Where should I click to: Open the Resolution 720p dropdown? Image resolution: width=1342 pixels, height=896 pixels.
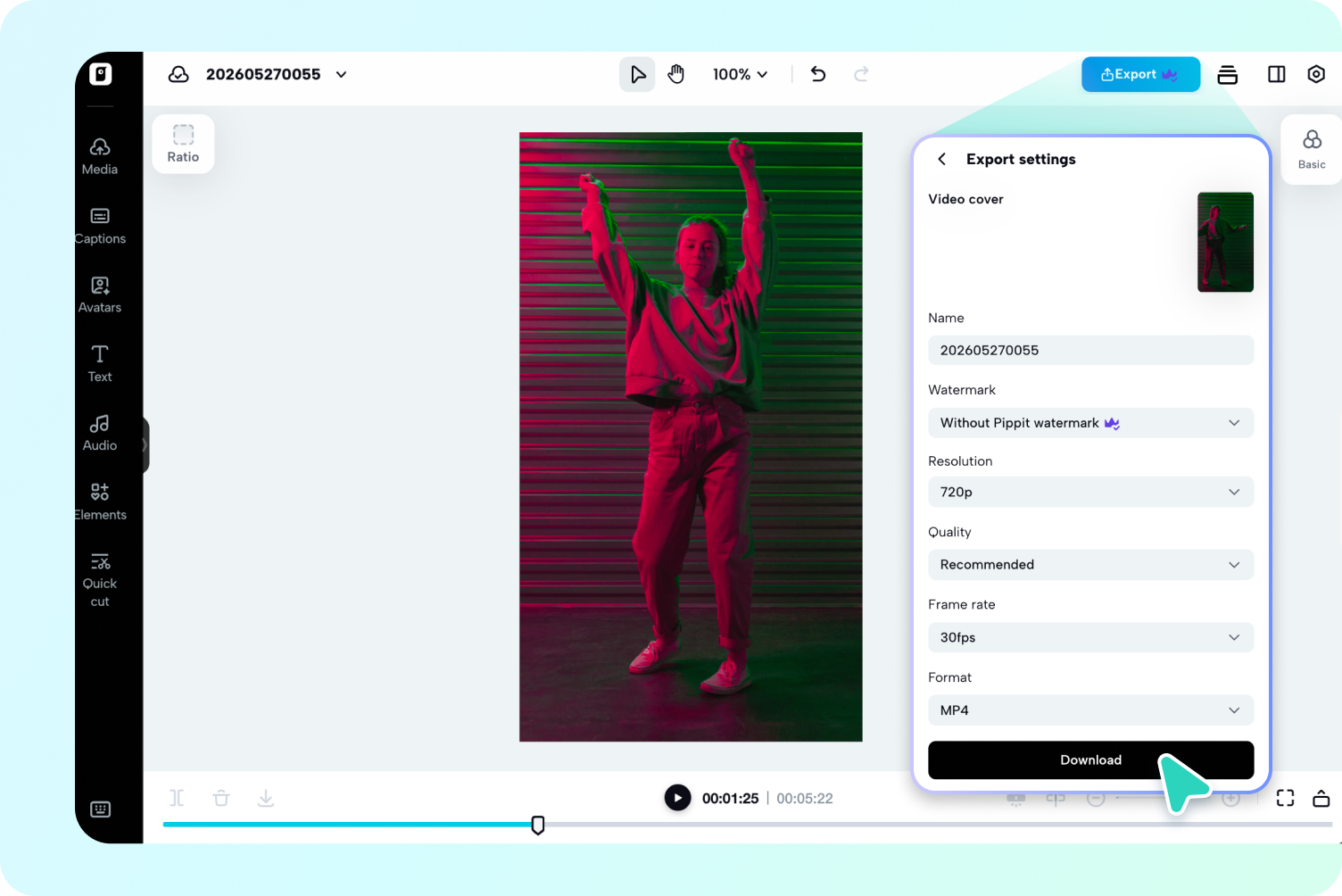tap(1090, 492)
